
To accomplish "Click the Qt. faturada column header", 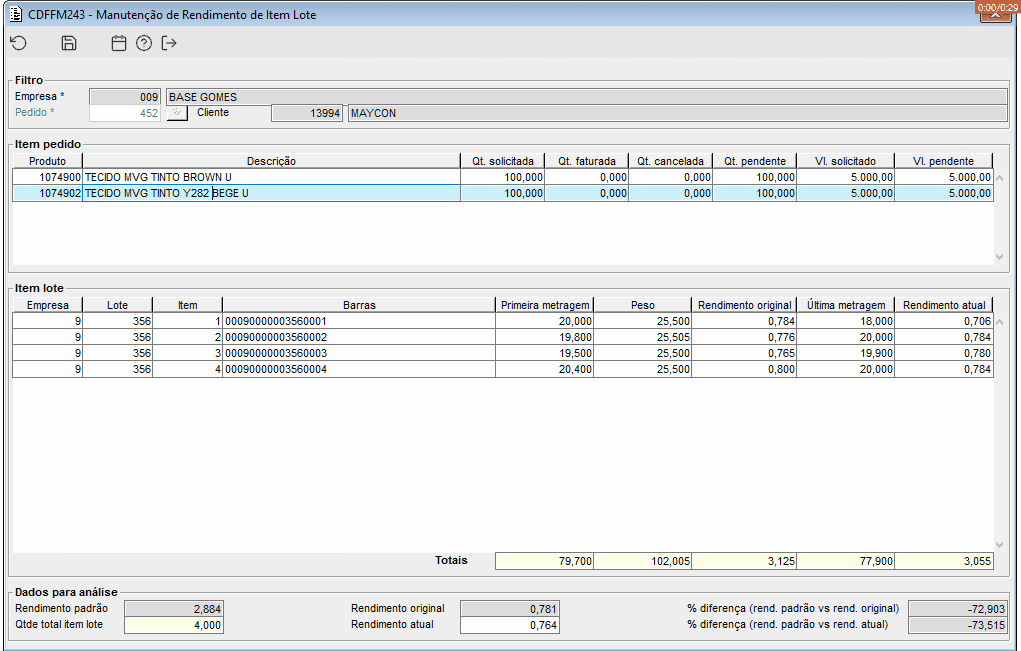I will [x=587, y=161].
